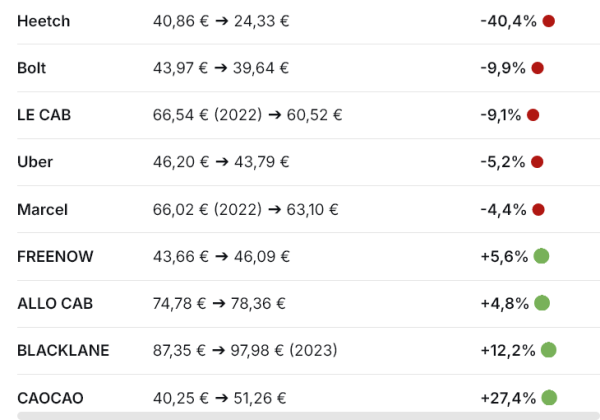Click the red dot beside Marcel -4,4%
This screenshot has width=600, height=420.
[538, 209]
